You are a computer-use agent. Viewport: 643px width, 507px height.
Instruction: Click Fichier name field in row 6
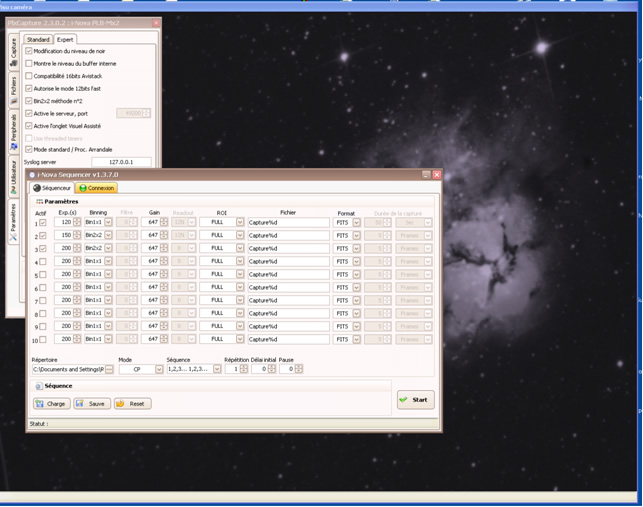click(x=288, y=287)
